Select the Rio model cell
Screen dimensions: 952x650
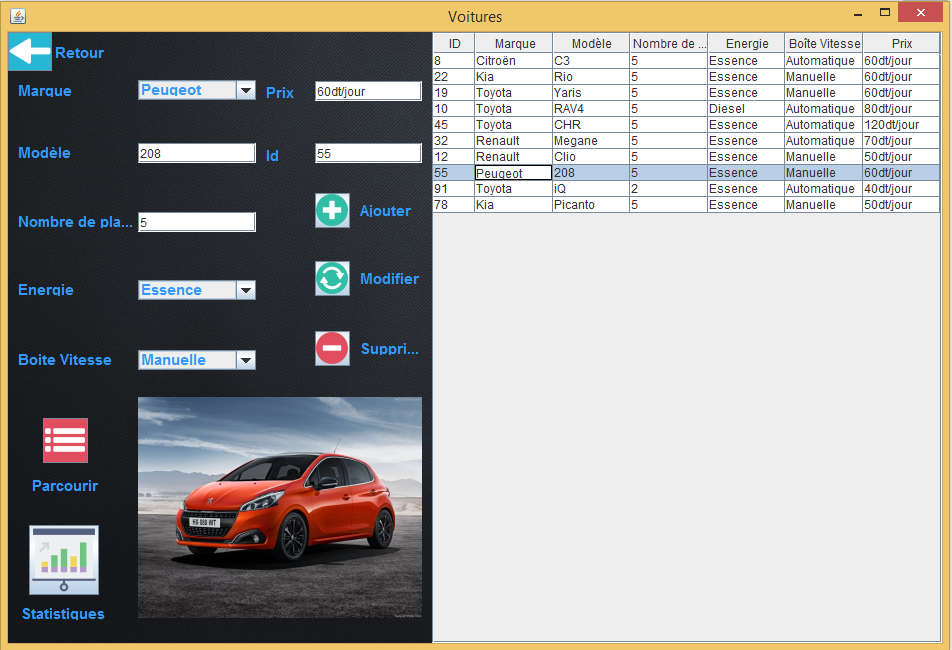(591, 76)
